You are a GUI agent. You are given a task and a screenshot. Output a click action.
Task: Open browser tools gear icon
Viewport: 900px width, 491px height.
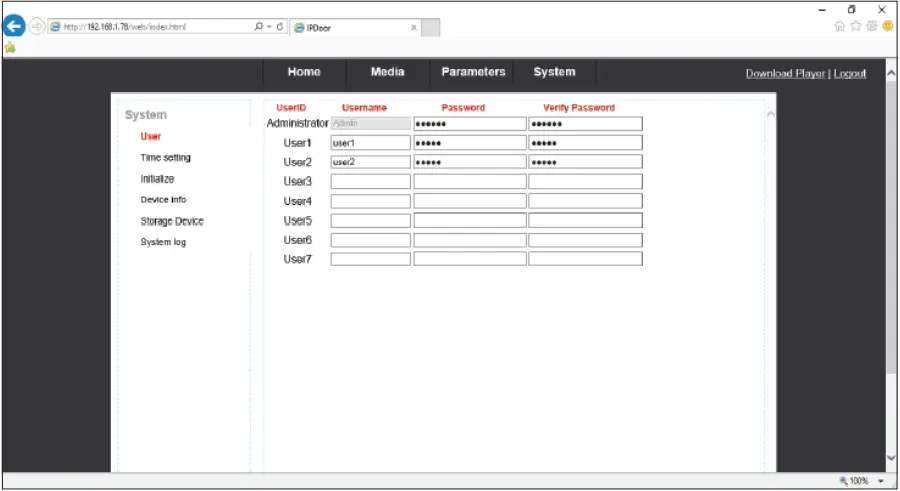[872, 26]
